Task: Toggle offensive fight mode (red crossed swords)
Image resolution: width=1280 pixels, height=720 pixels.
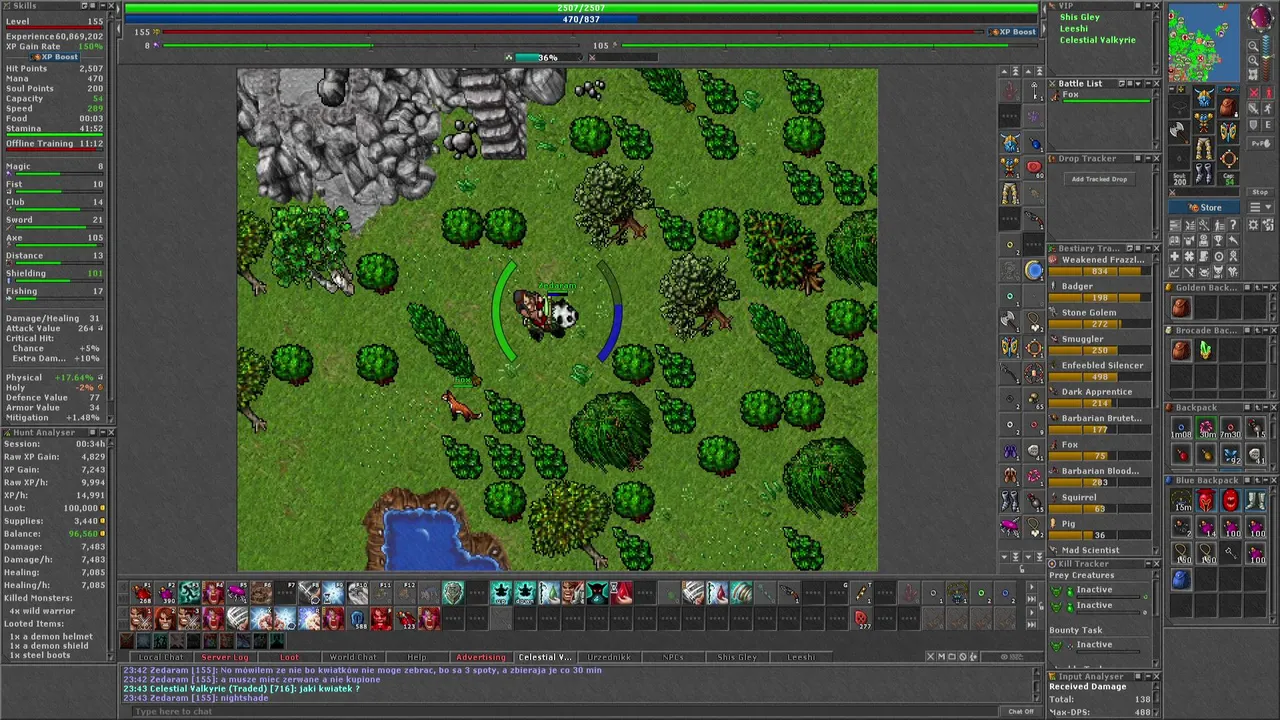Action: point(1253,93)
